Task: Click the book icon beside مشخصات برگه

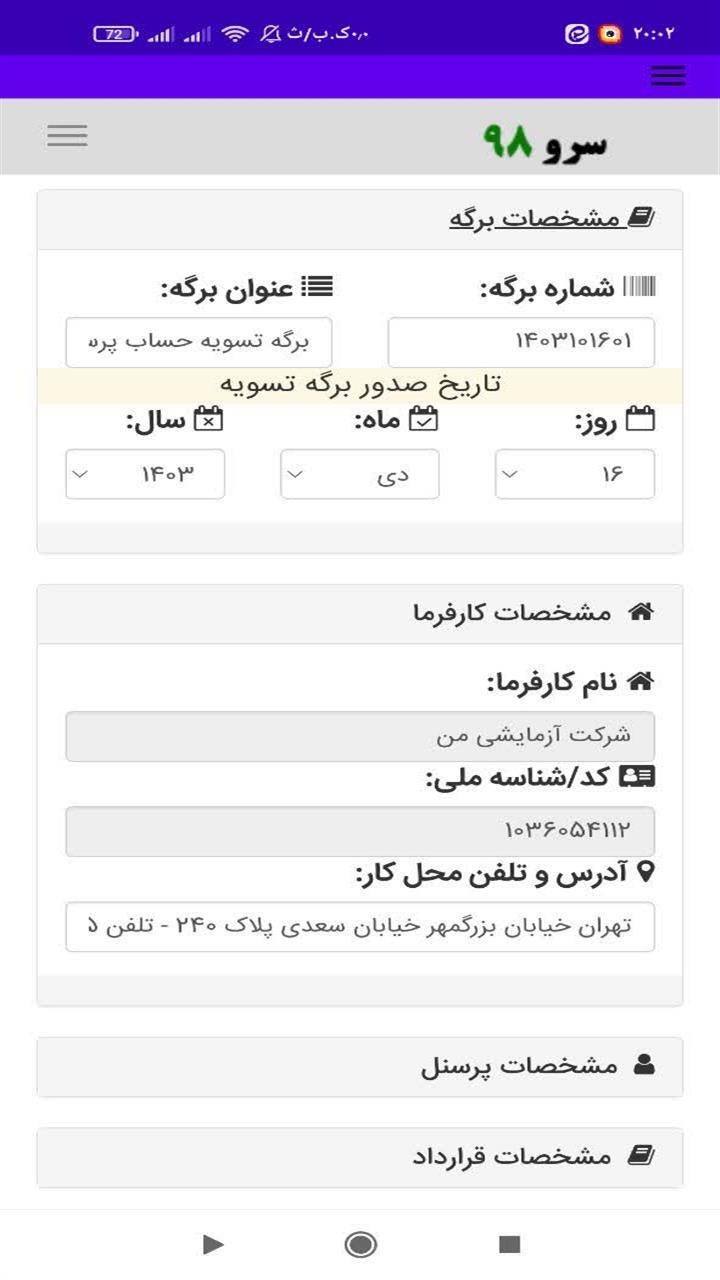Action: 640,217
